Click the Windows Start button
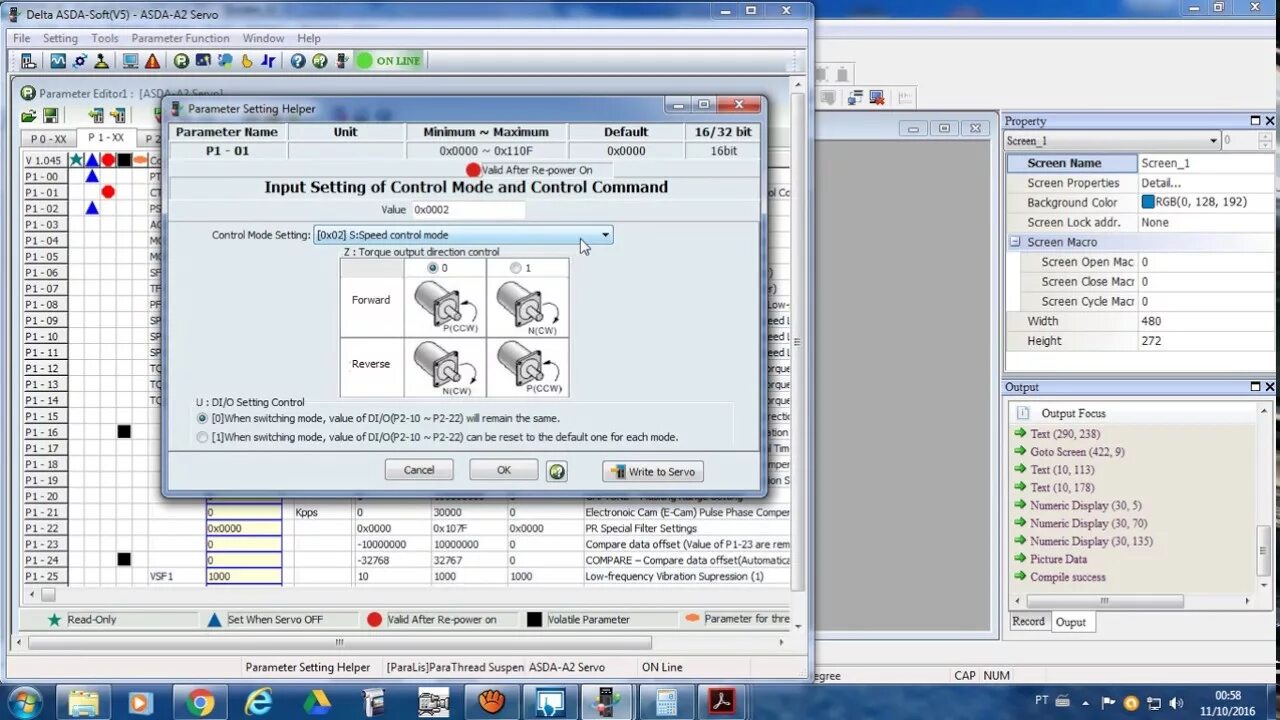This screenshot has width=1280, height=720. coord(24,702)
